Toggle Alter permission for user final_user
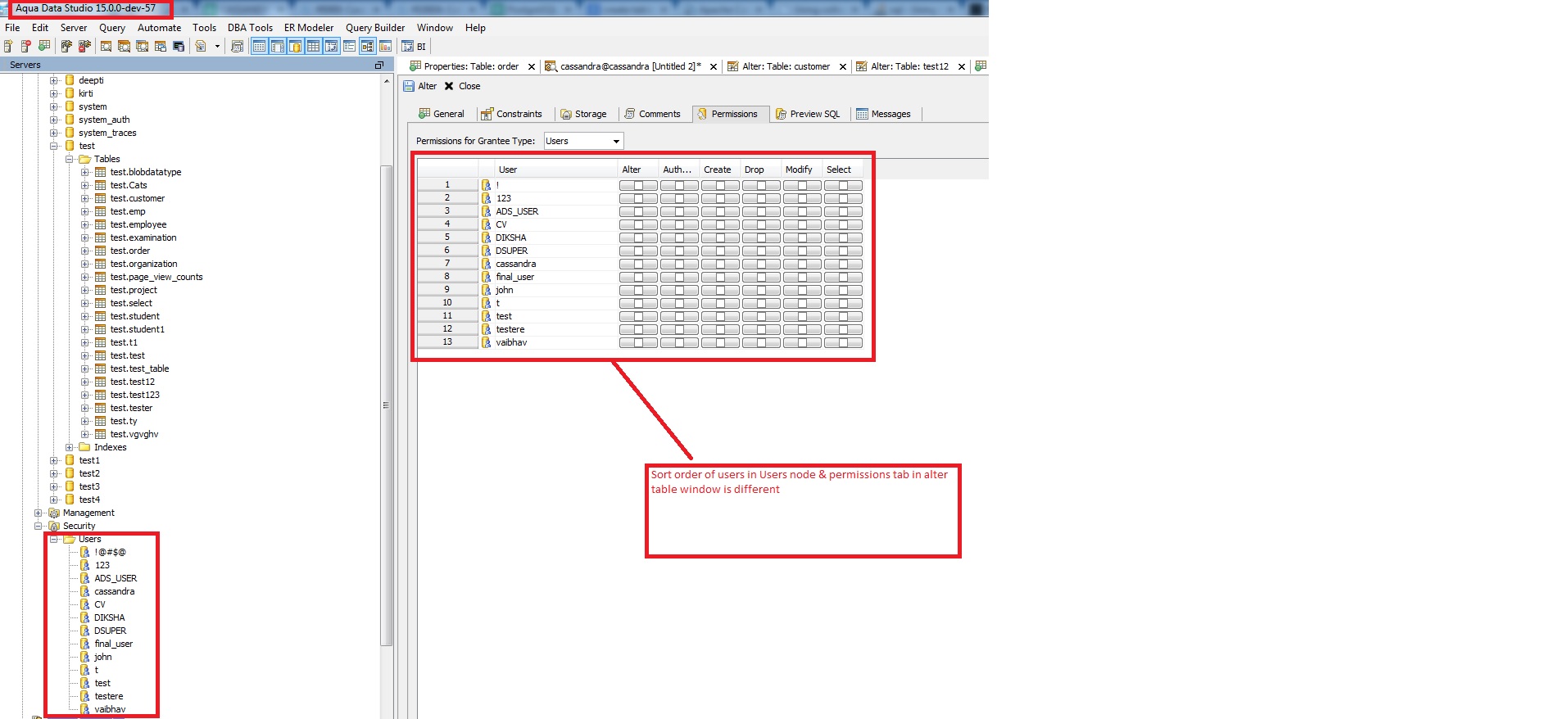This screenshot has height=719, width=1568. [x=638, y=277]
